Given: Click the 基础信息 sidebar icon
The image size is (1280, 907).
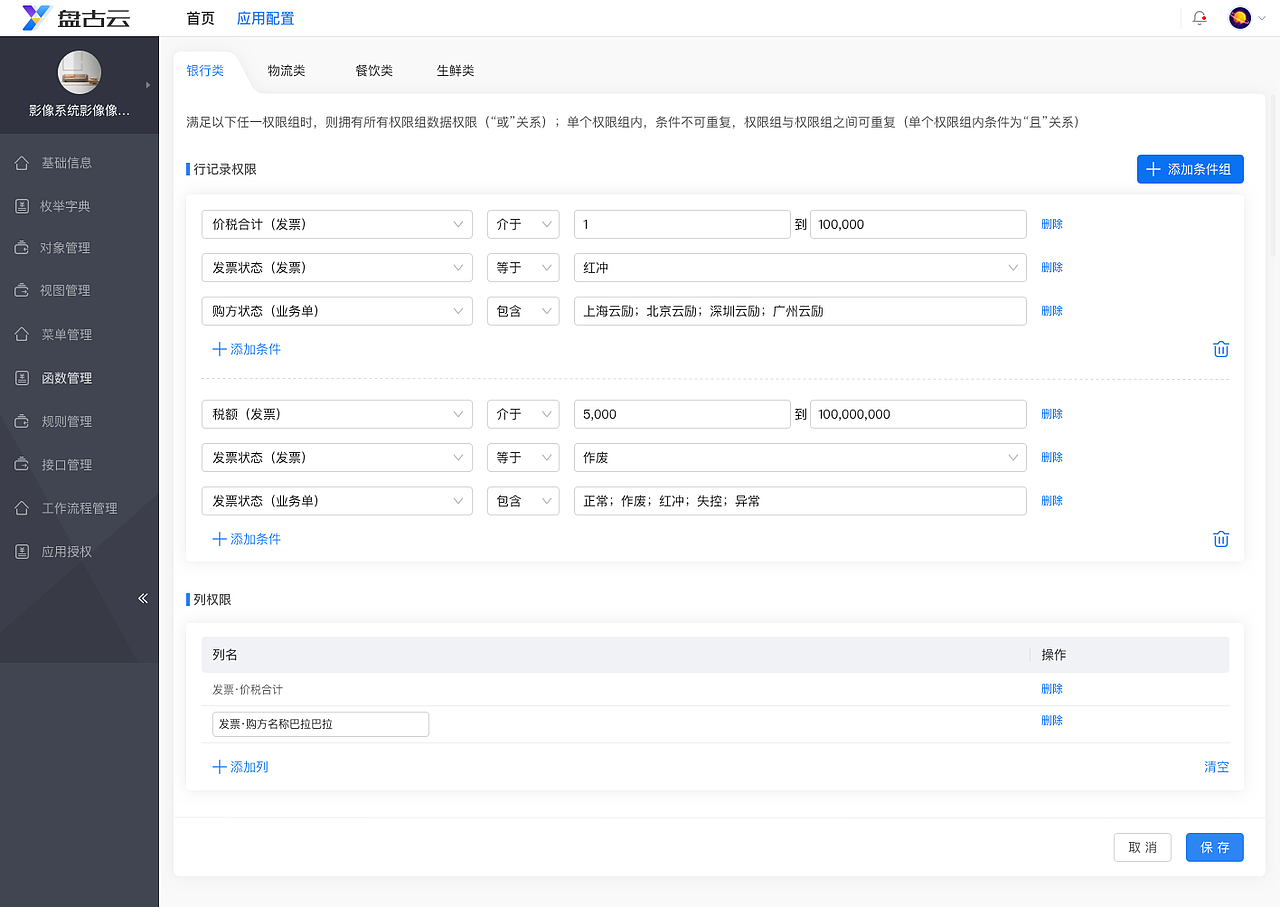Looking at the screenshot, I should point(22,162).
